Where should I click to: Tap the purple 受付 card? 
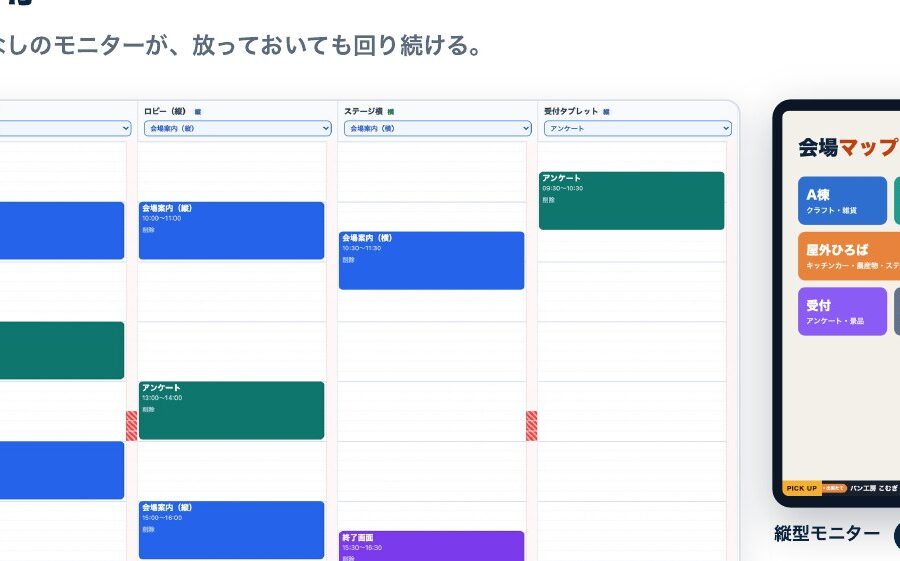click(x=842, y=311)
